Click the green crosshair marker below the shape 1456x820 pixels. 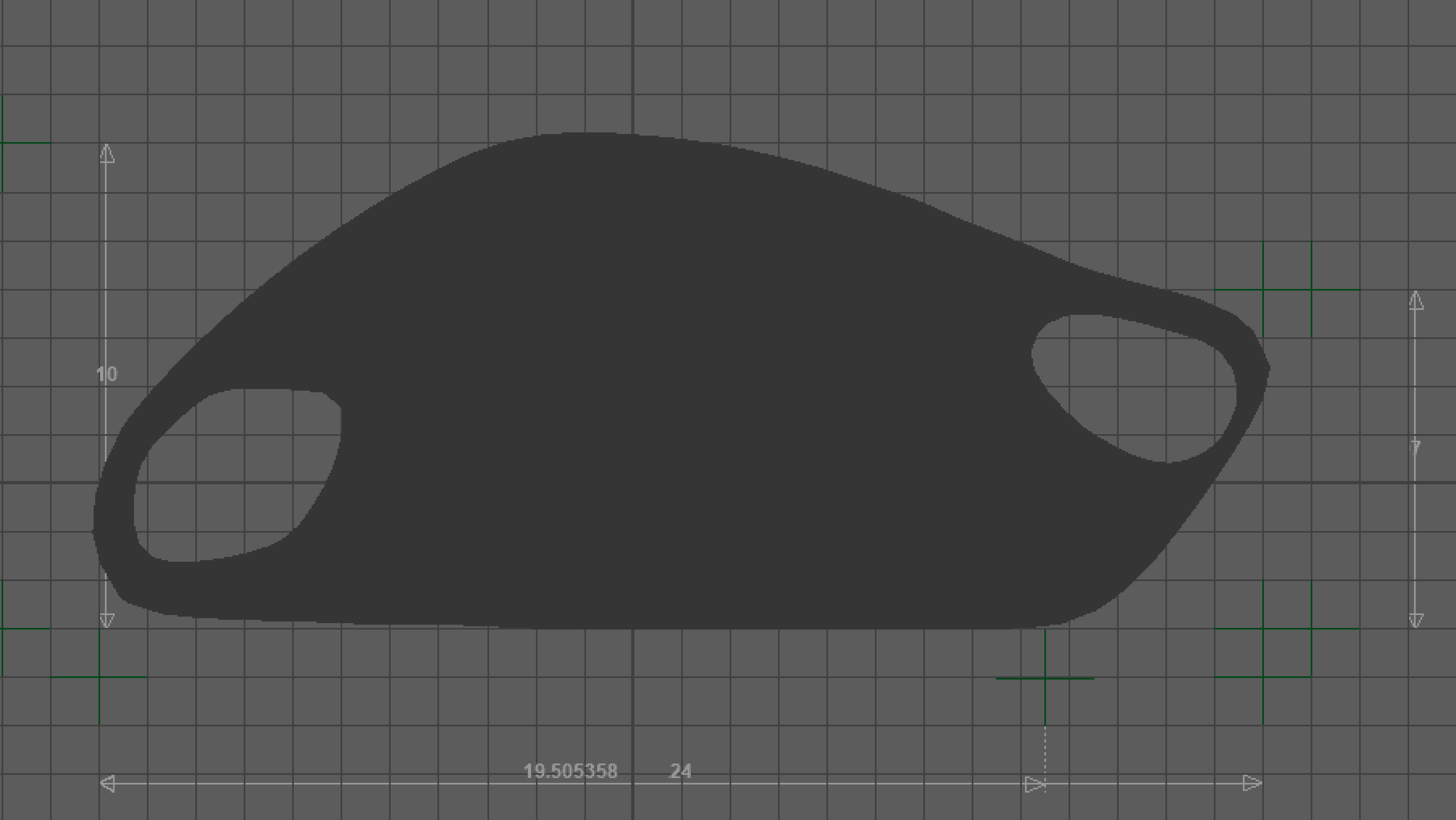click(1045, 678)
